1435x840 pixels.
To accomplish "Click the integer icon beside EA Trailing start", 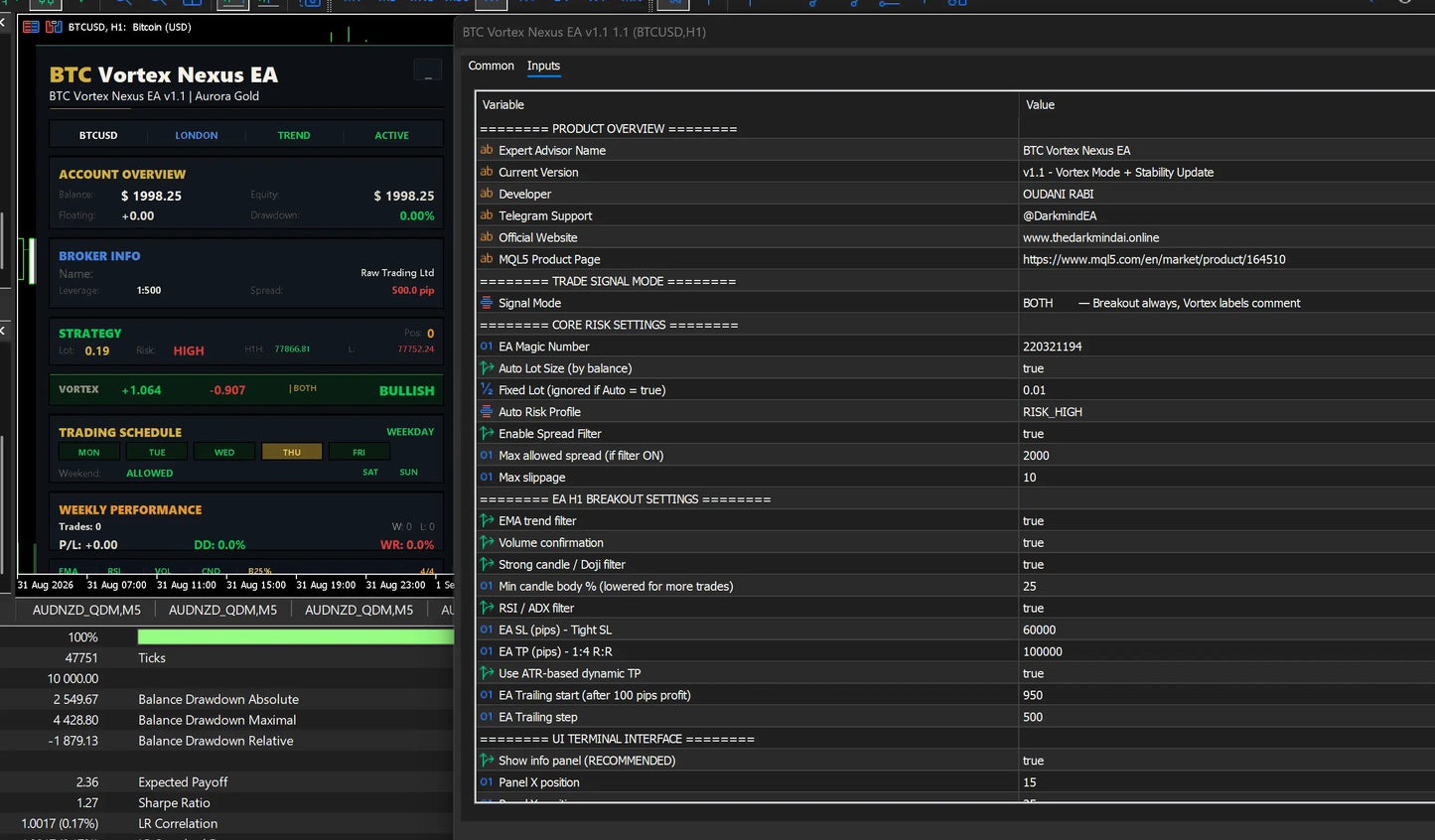I will point(487,695).
